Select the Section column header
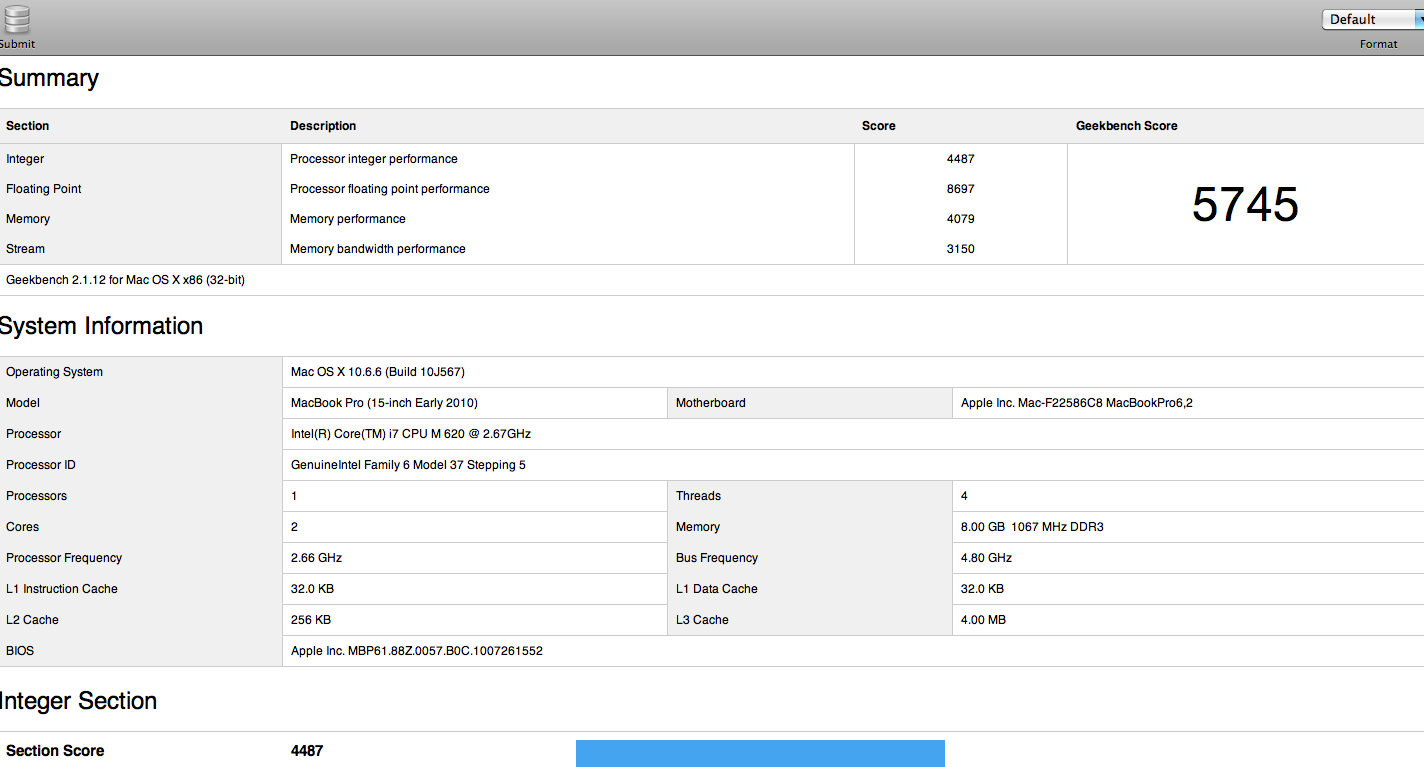1424x767 pixels. pyautogui.click(x=28, y=126)
